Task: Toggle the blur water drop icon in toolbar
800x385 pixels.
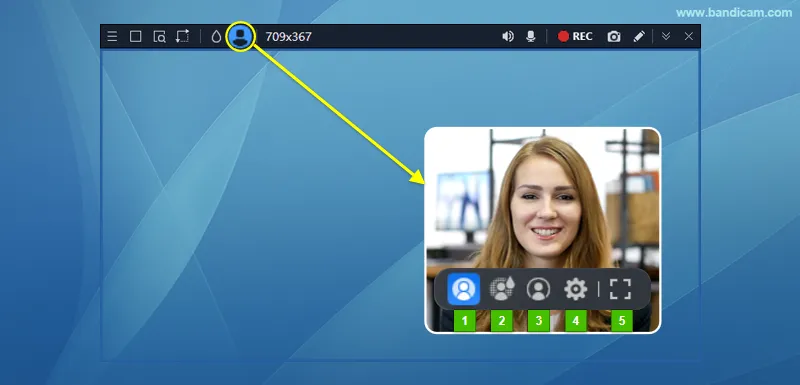Action: (216, 37)
